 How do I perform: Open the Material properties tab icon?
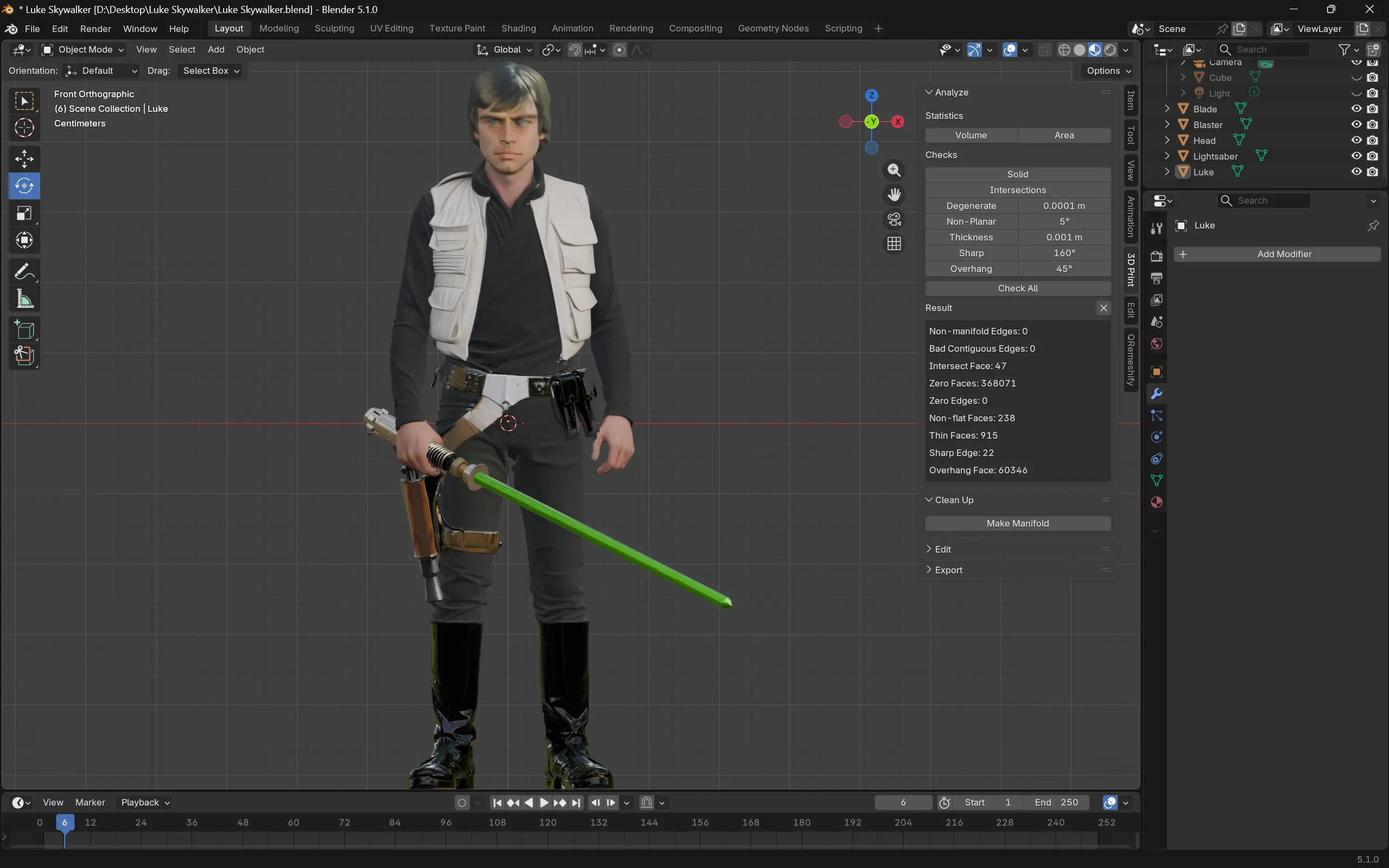point(1157,502)
